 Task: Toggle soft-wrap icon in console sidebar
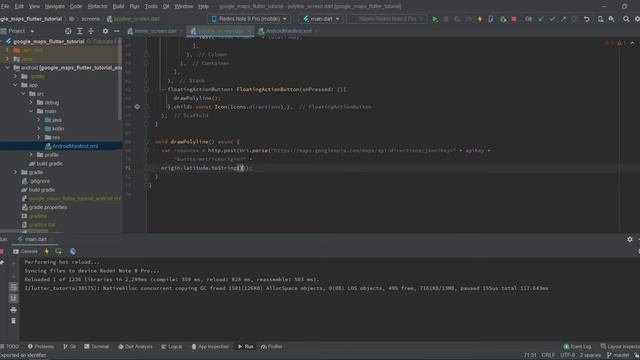pyautogui.click(x=13, y=287)
